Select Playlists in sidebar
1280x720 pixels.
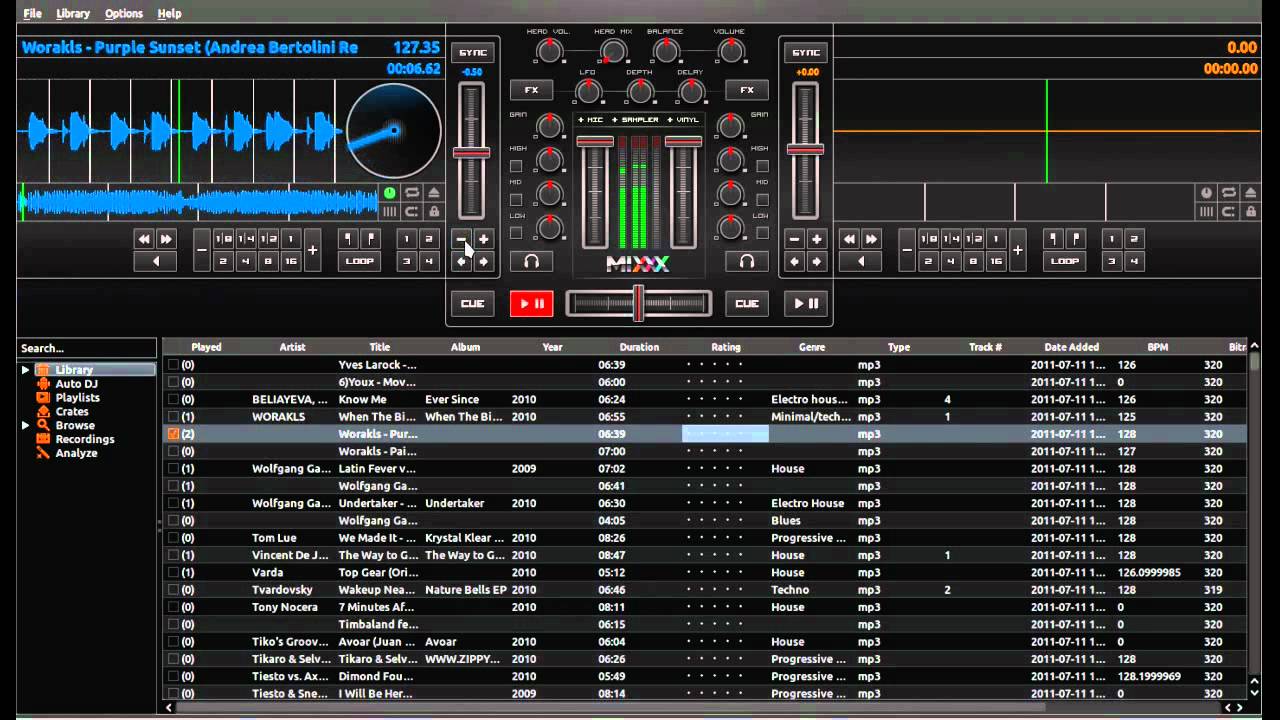click(x=77, y=397)
